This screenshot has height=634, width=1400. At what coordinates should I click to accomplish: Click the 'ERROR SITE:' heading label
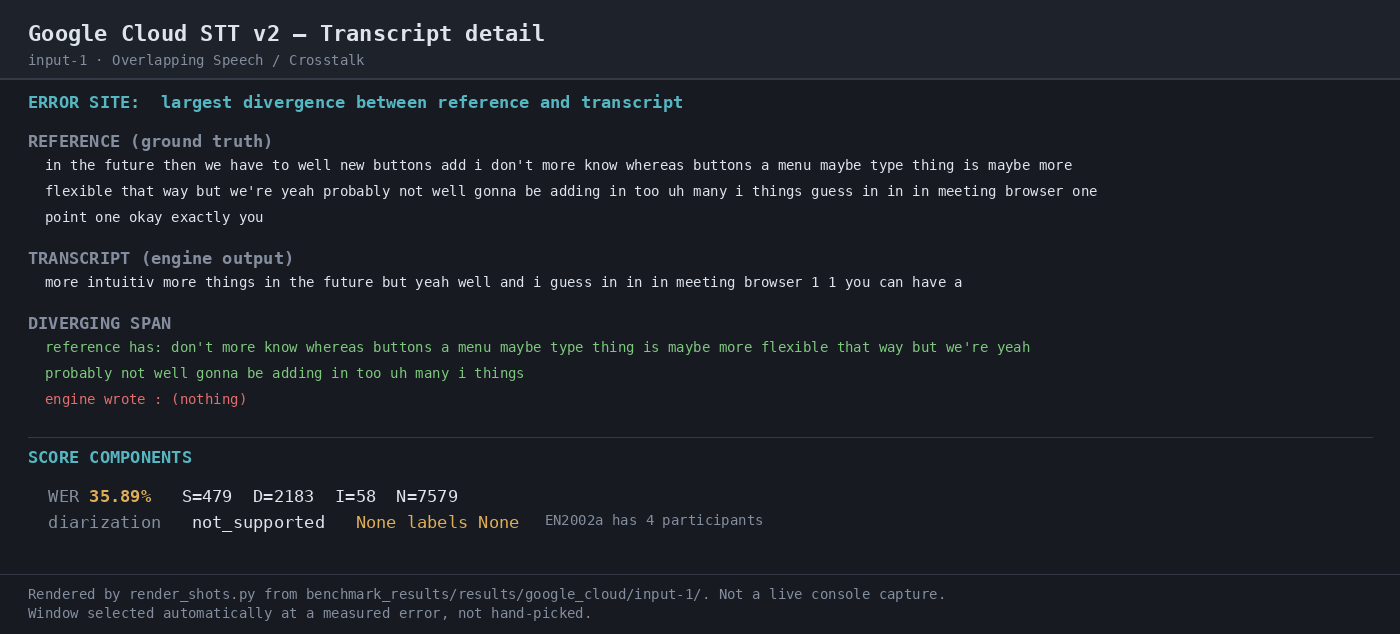pos(84,103)
